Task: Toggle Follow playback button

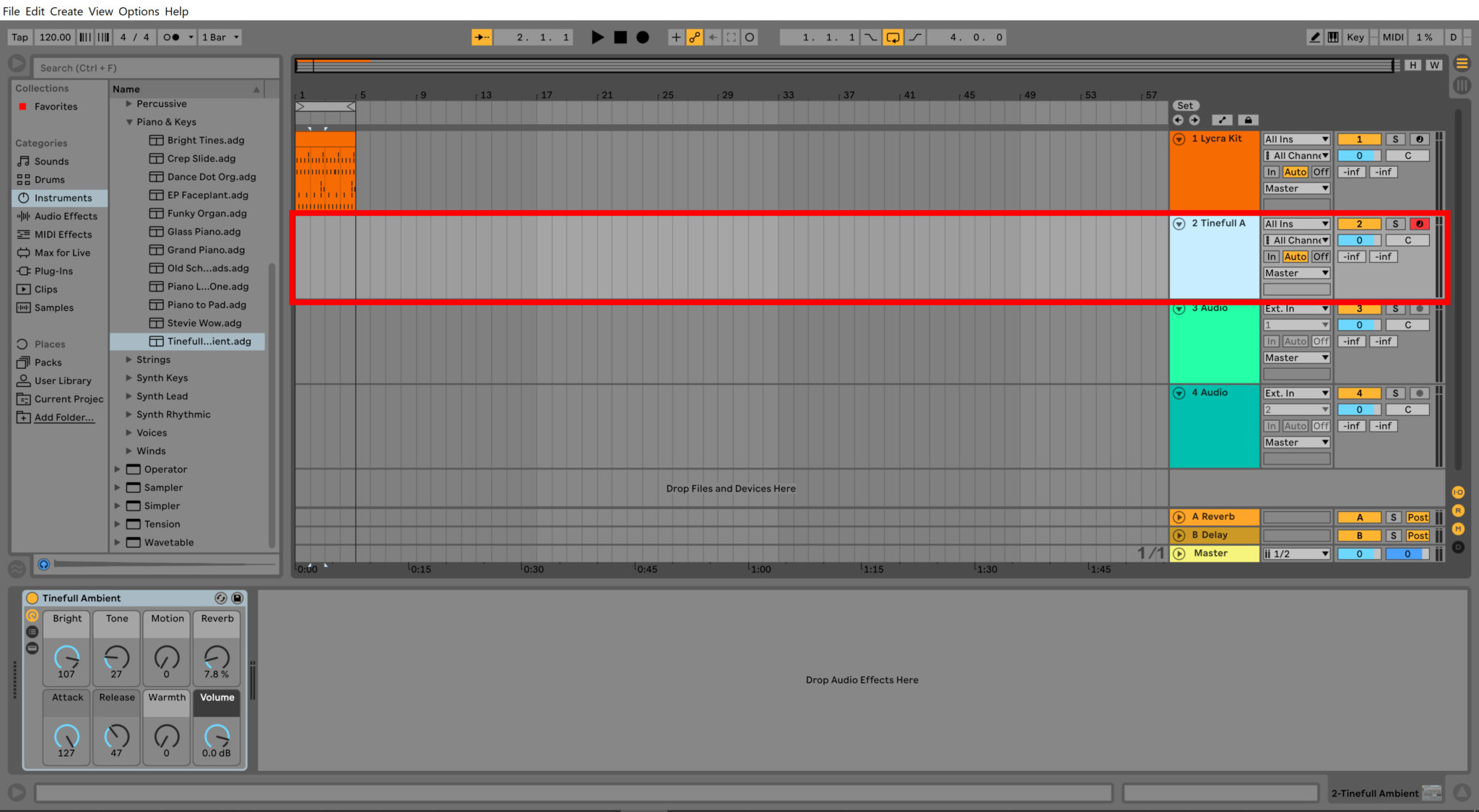Action: pyautogui.click(x=482, y=37)
